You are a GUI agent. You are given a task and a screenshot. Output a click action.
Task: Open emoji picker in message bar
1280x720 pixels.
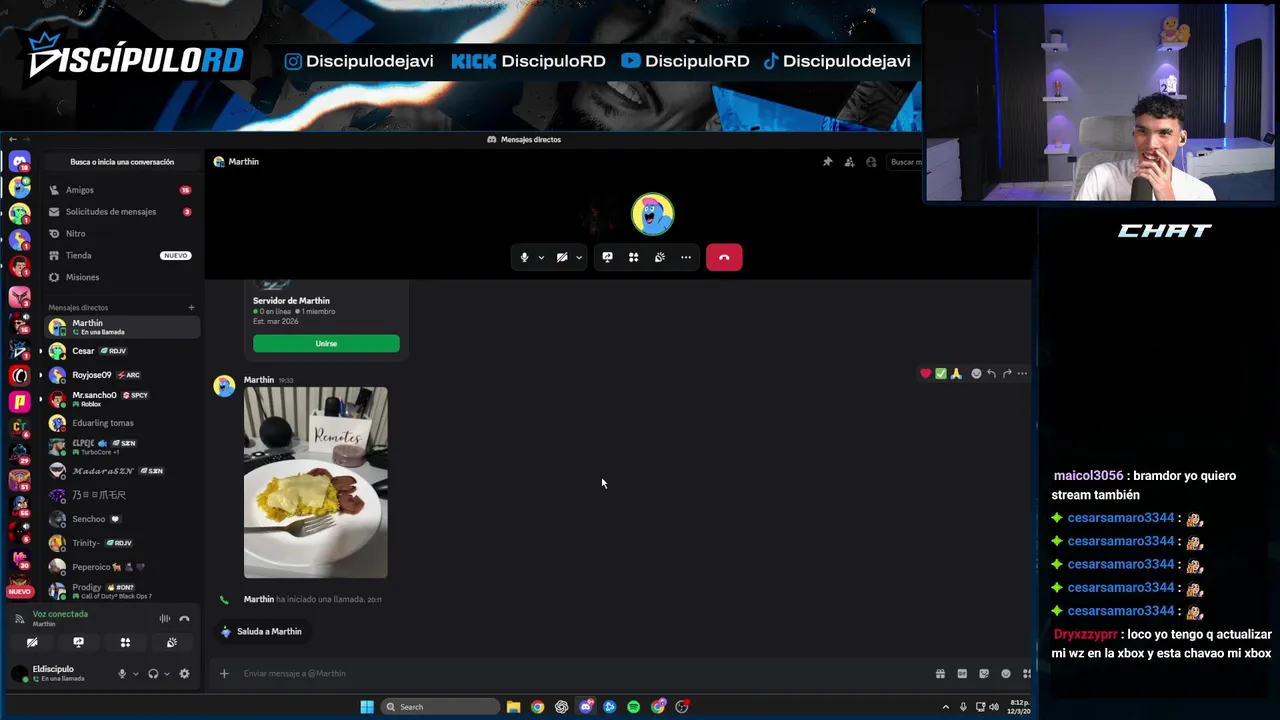1006,673
